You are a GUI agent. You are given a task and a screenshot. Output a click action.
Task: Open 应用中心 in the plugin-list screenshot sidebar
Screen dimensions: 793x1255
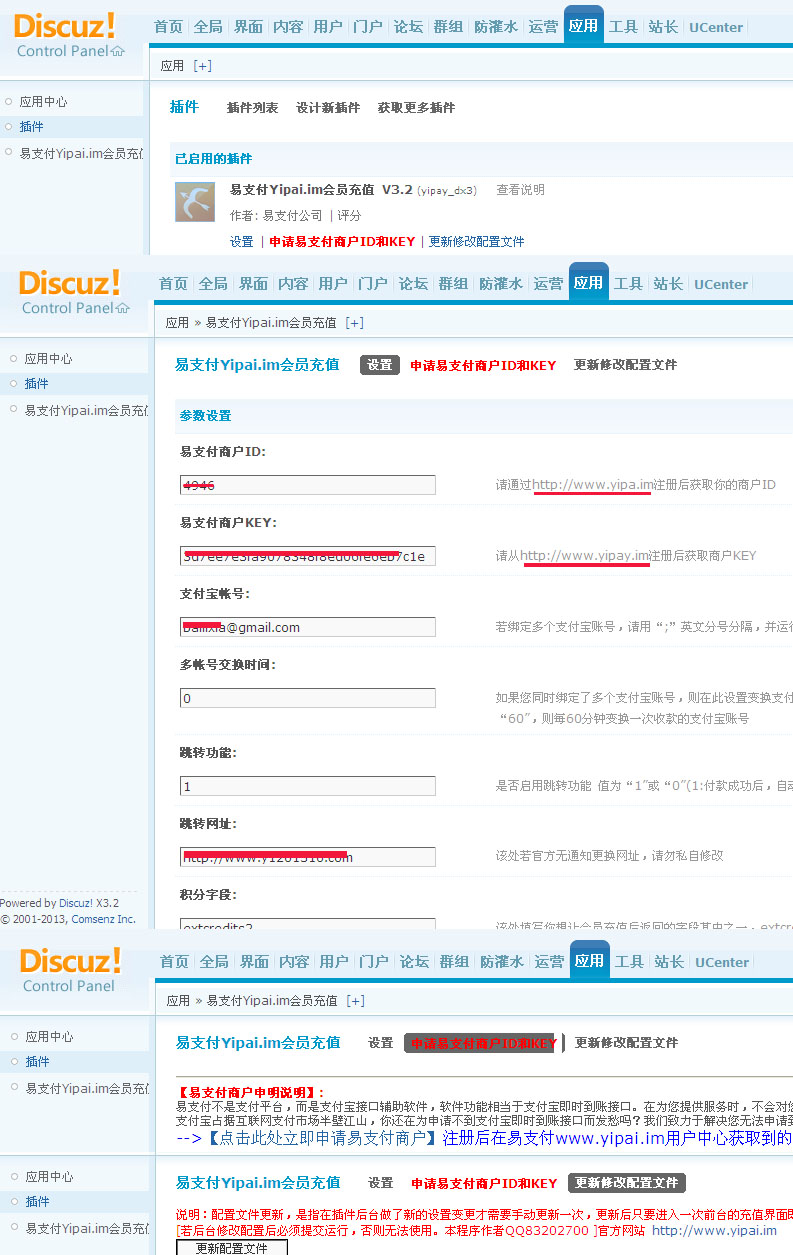(x=43, y=102)
